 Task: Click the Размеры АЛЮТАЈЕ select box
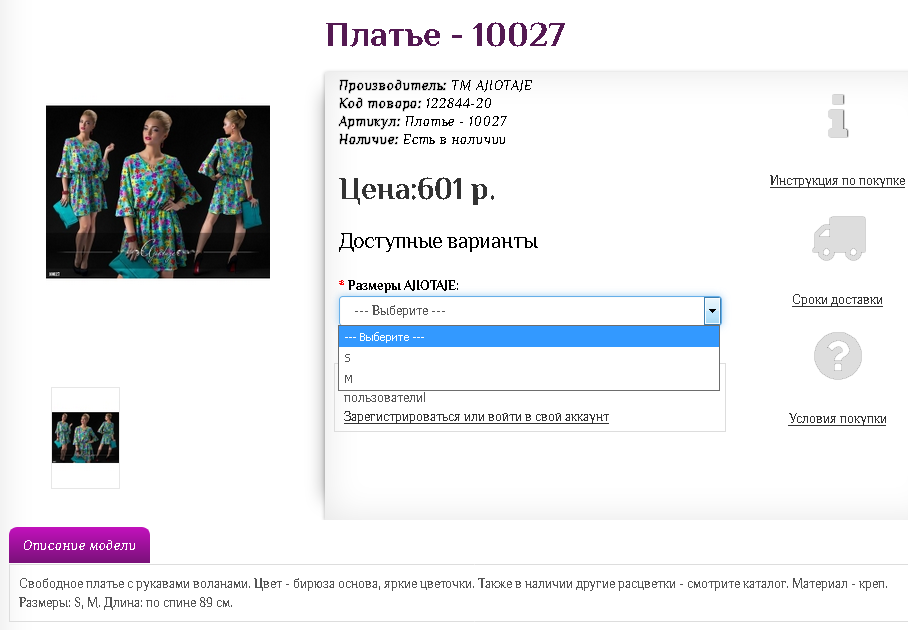click(x=530, y=311)
